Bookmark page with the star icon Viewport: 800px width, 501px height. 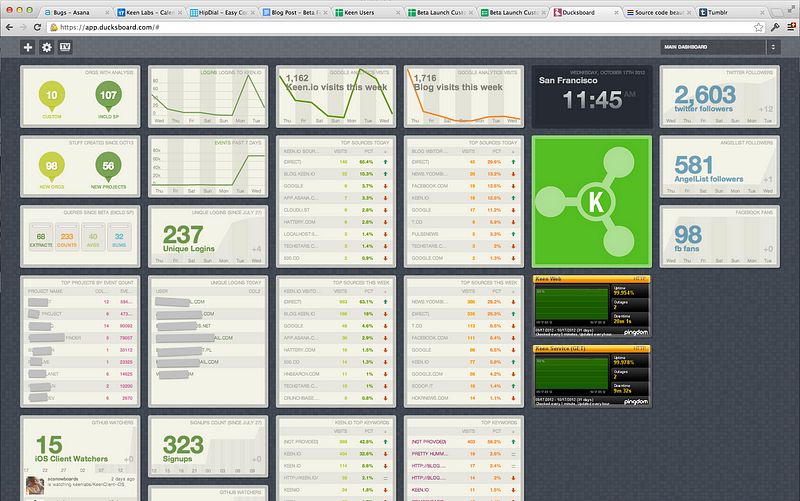click(x=758, y=27)
